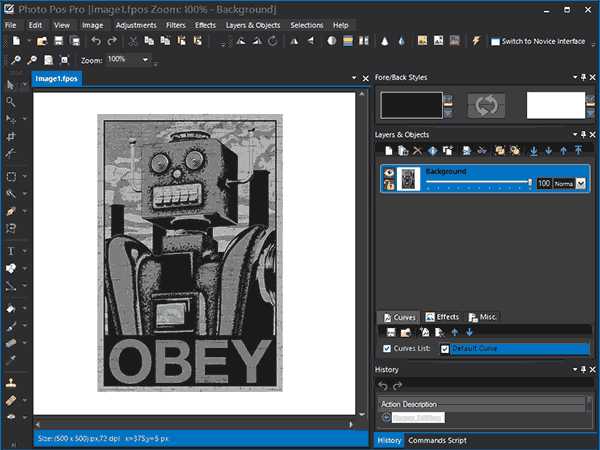Expand the Fore/Back Styles panel options arrow
Screen dimensions: 600x450
(575, 77)
